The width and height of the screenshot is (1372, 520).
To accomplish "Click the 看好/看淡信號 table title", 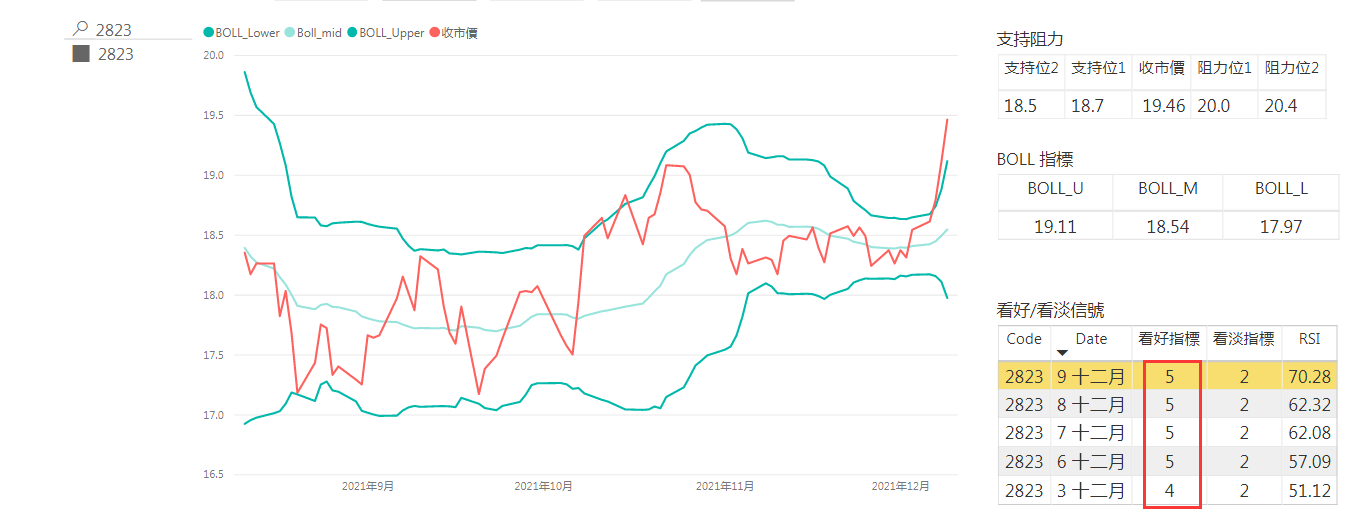I will (1051, 311).
